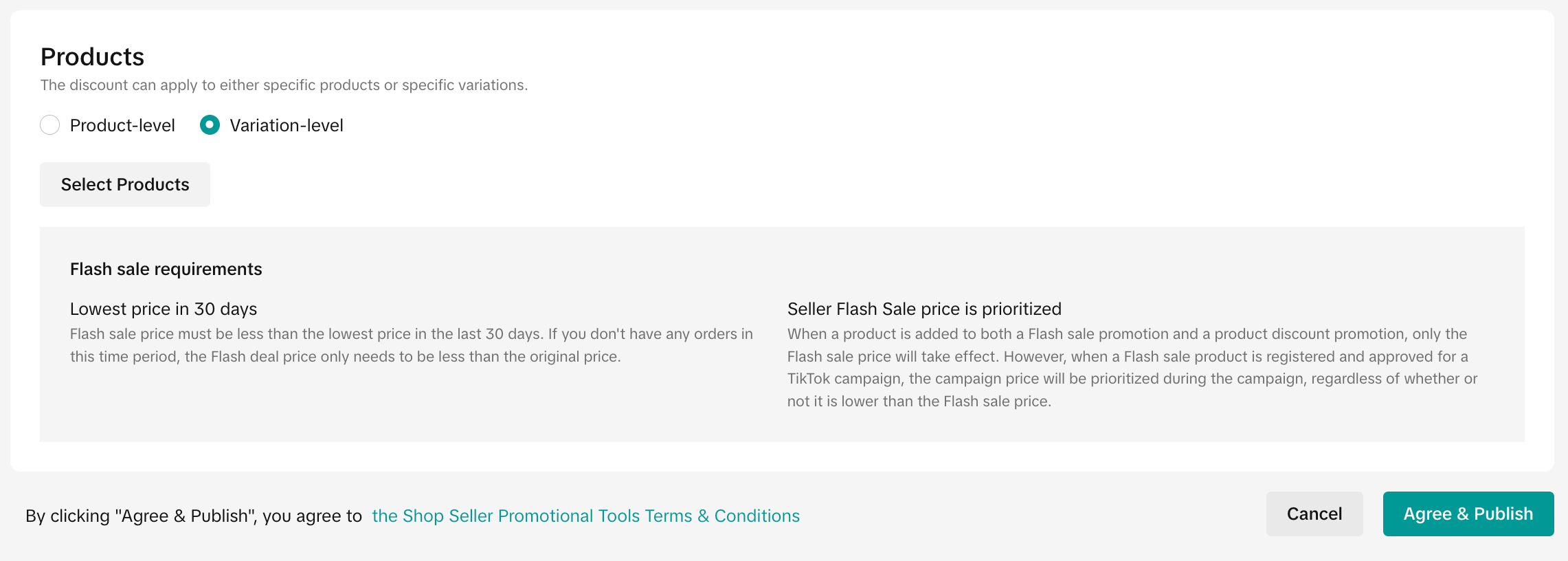Click the Variation-level label text

coord(287,125)
